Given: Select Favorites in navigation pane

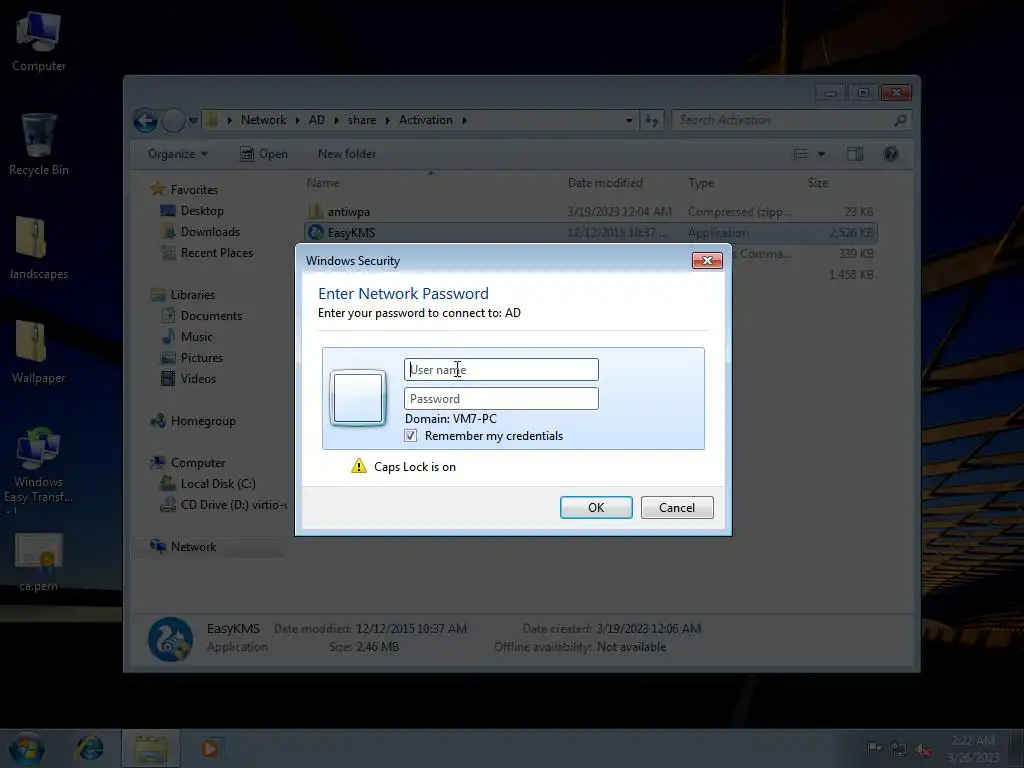Looking at the screenshot, I should [194, 189].
